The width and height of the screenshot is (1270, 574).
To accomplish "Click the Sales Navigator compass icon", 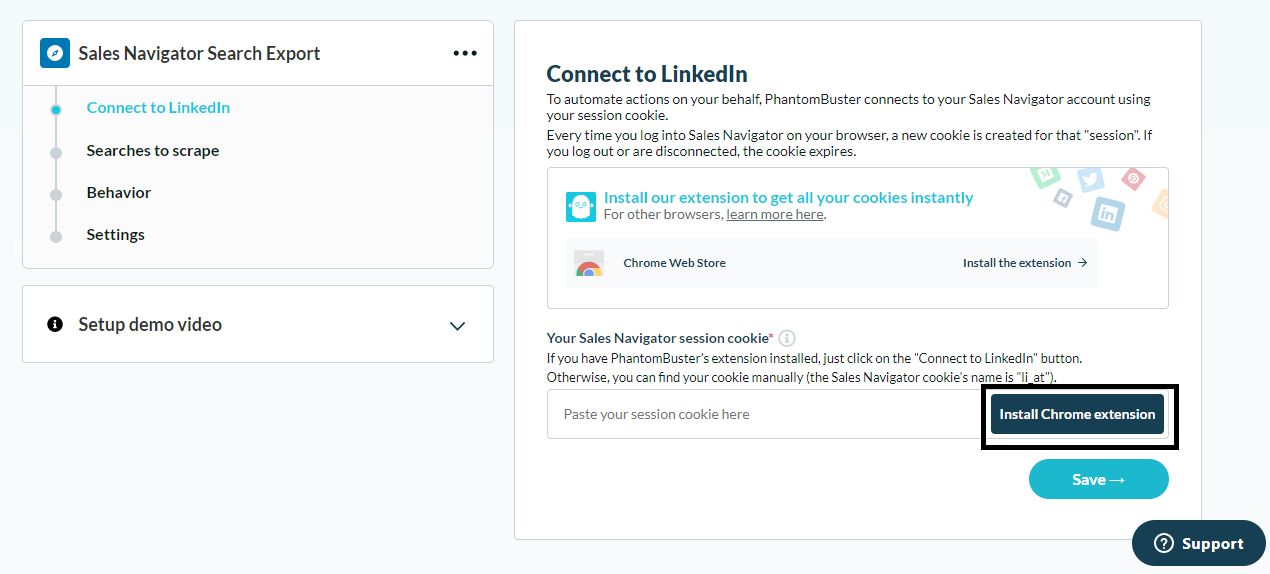I will tap(55, 53).
